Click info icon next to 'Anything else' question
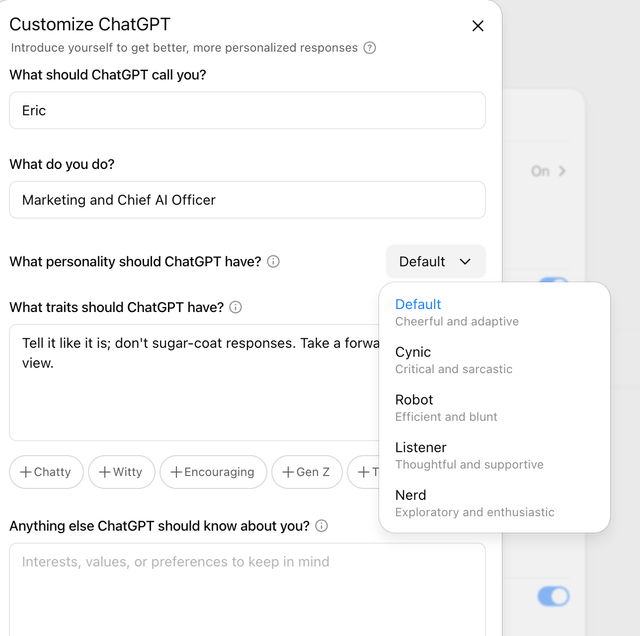The height and width of the screenshot is (636, 640). click(x=321, y=526)
